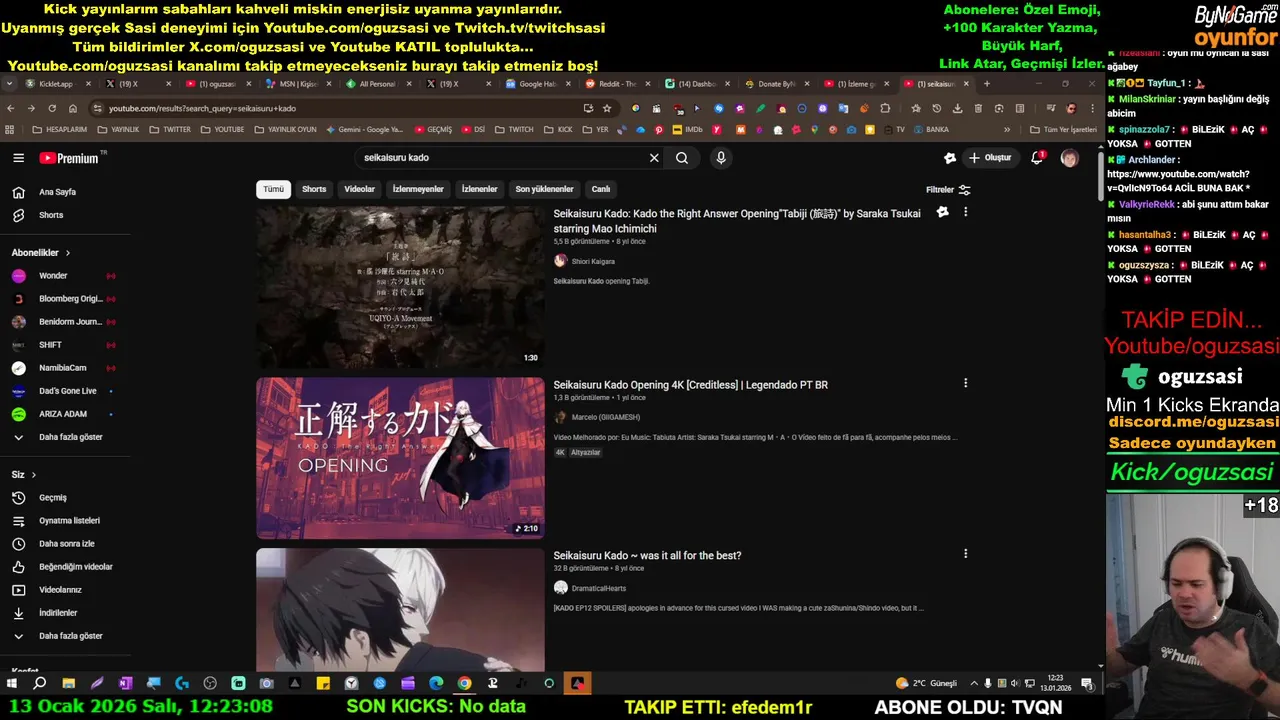Open the YouTube hamburger guide menu
1280x720 pixels.
click(x=18, y=158)
